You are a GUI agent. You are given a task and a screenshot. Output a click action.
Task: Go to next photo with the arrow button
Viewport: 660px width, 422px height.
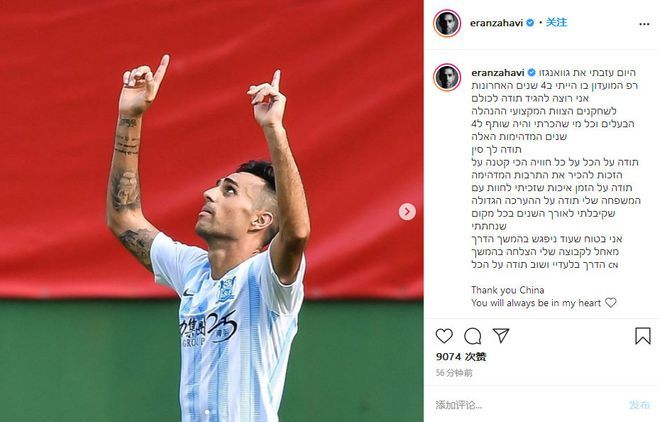tap(407, 211)
